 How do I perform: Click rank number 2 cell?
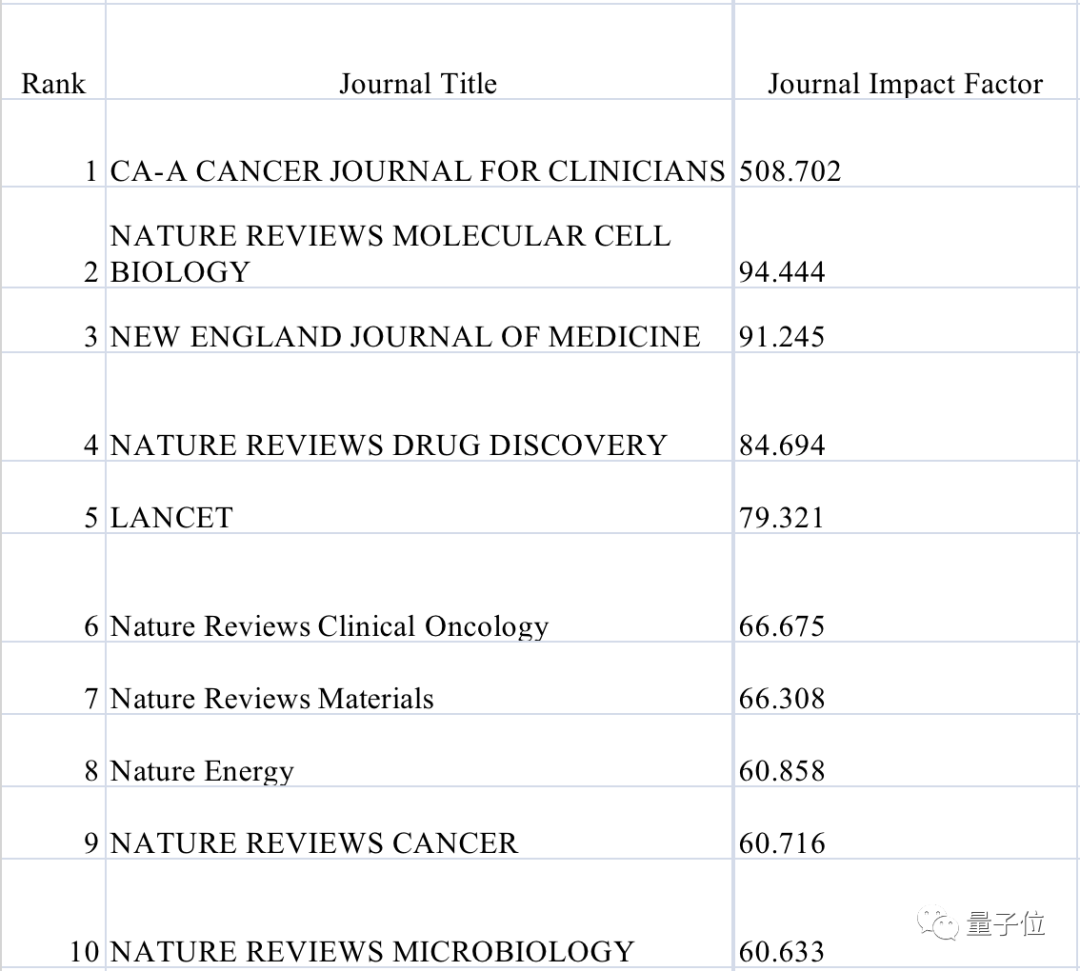coord(53,237)
